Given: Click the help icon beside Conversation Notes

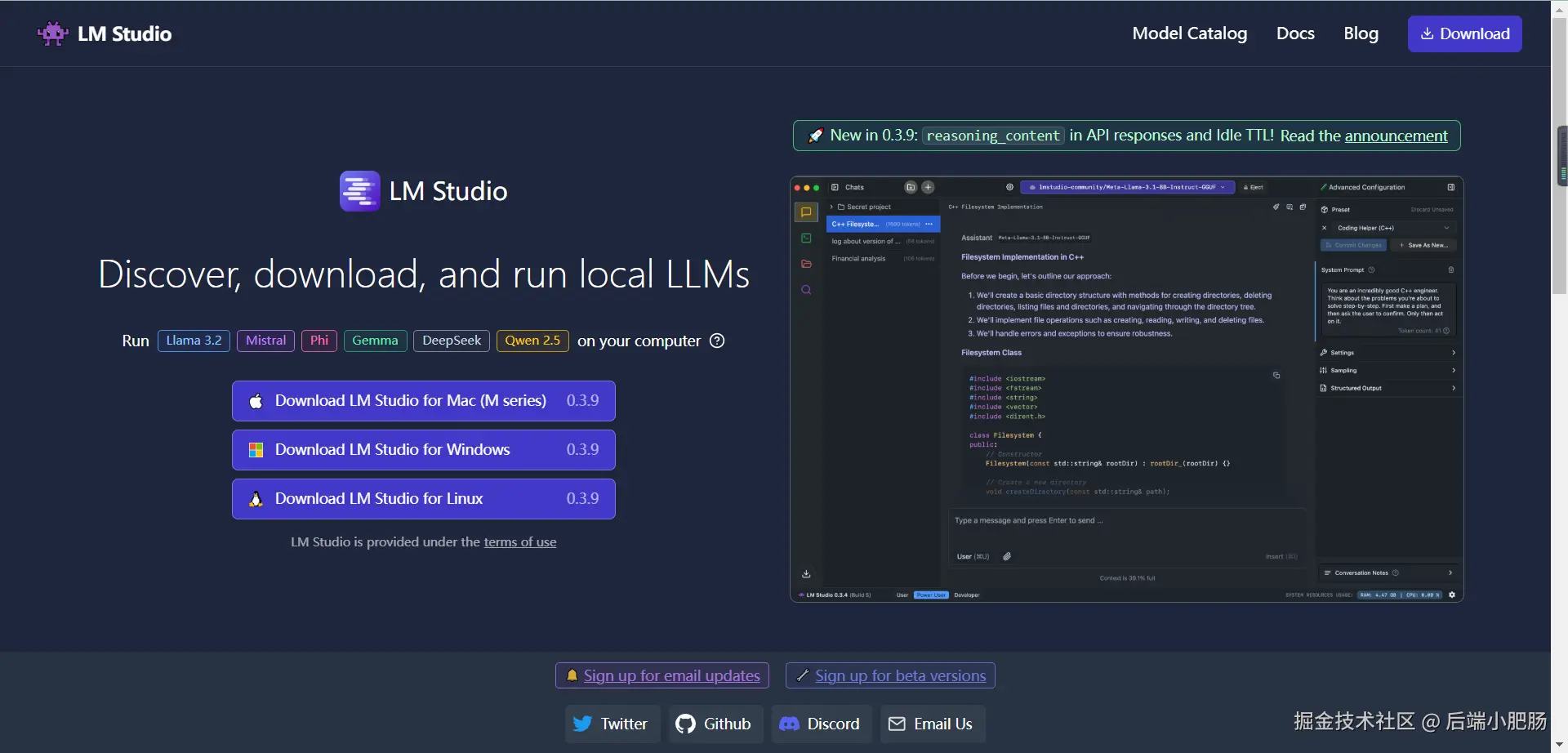Looking at the screenshot, I should tap(1396, 573).
